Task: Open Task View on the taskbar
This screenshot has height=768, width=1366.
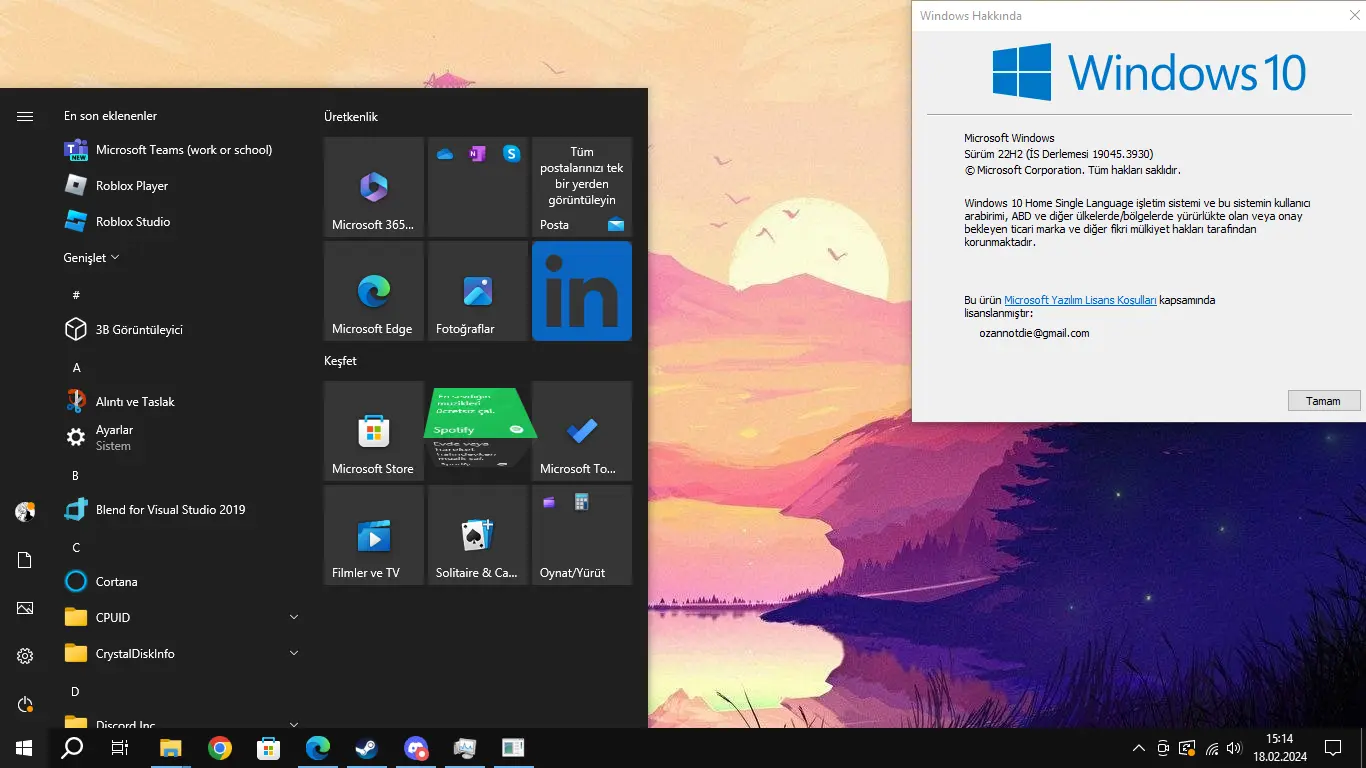Action: (x=120, y=748)
